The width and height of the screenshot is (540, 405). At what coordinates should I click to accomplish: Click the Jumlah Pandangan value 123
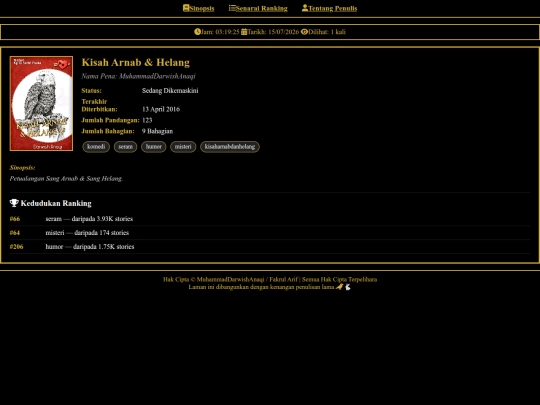147,120
